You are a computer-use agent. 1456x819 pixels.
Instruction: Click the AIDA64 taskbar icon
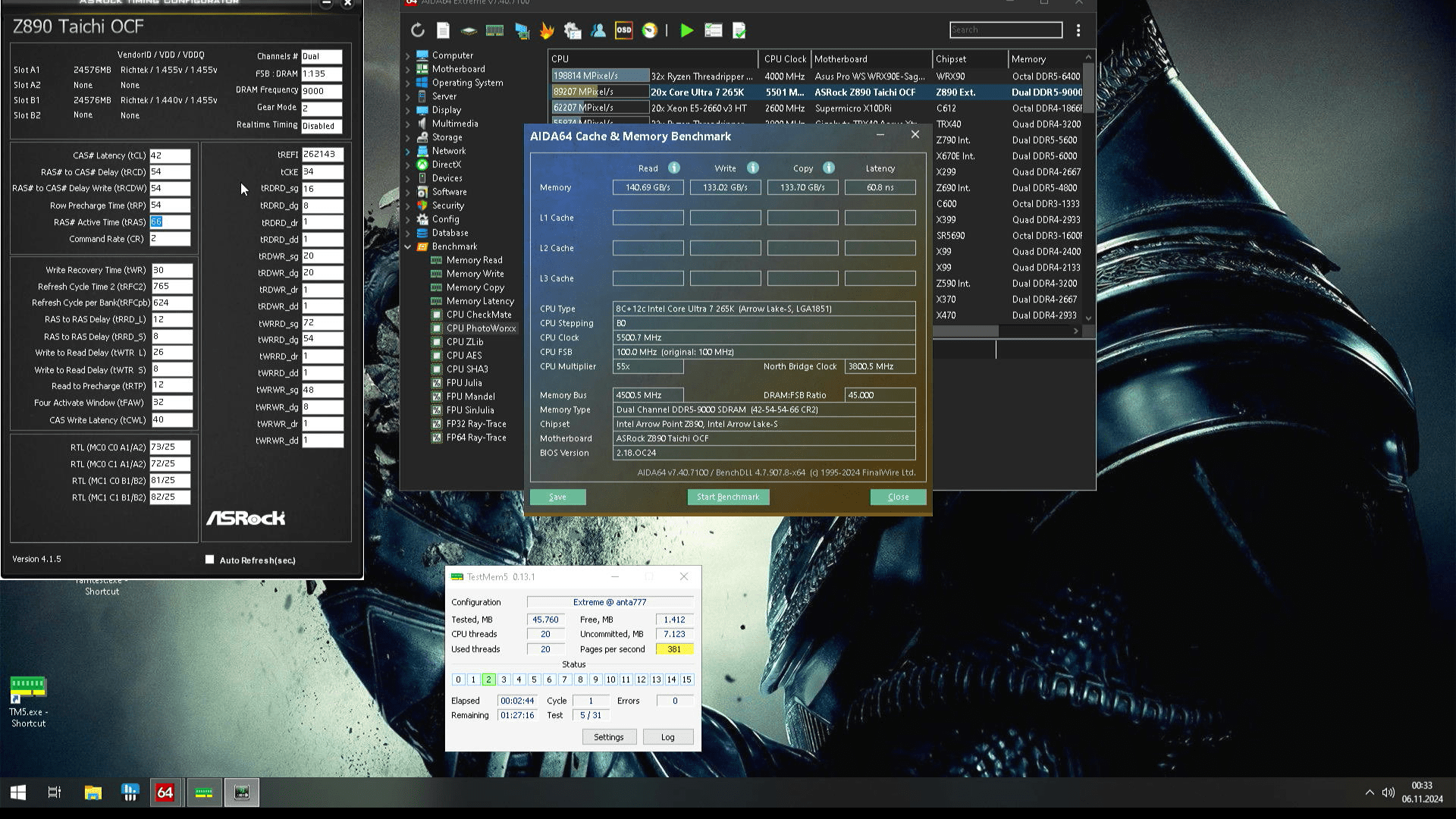pyautogui.click(x=165, y=792)
